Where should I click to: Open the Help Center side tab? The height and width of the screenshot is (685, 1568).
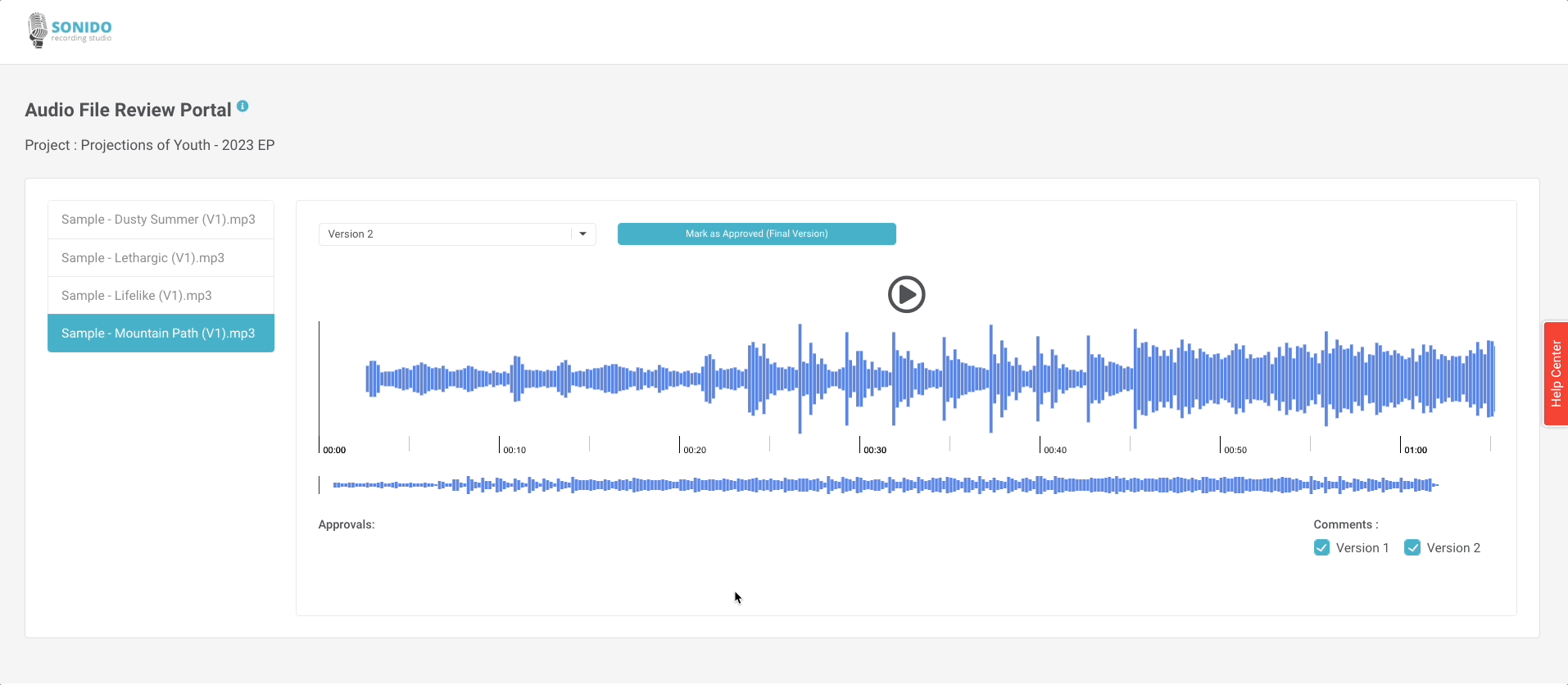[1555, 374]
